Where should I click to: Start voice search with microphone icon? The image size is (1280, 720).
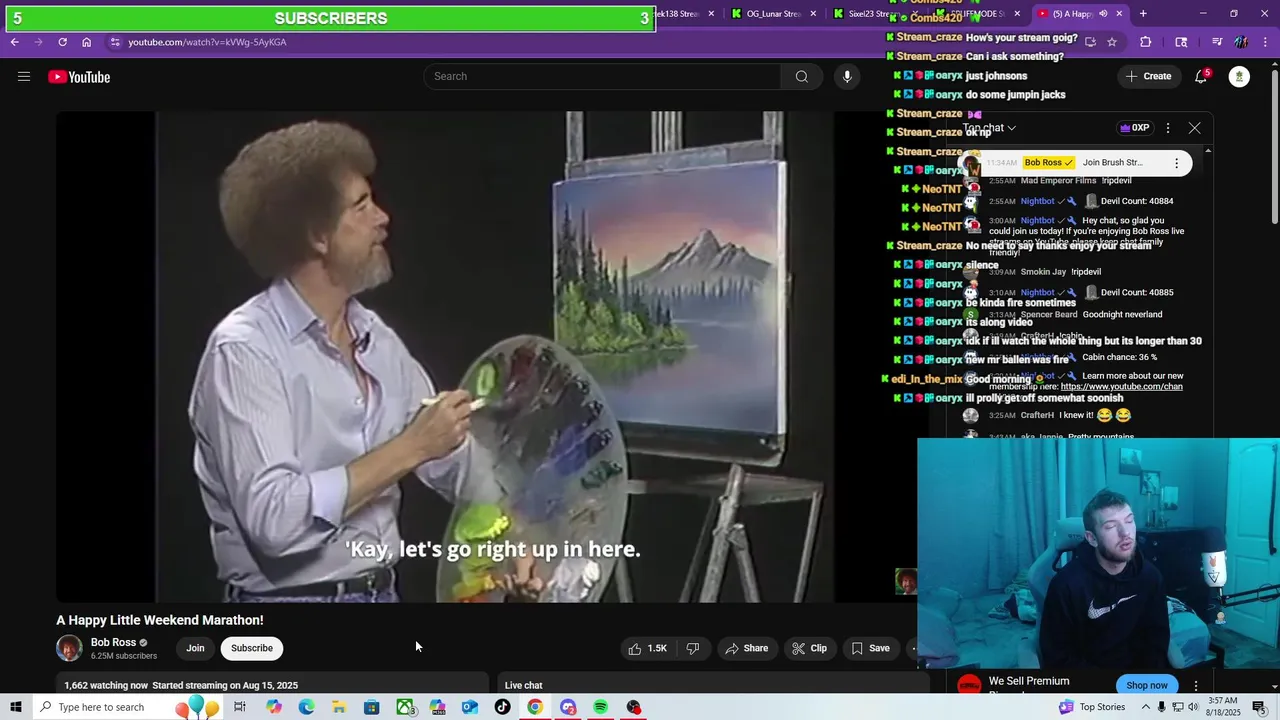coord(847,77)
